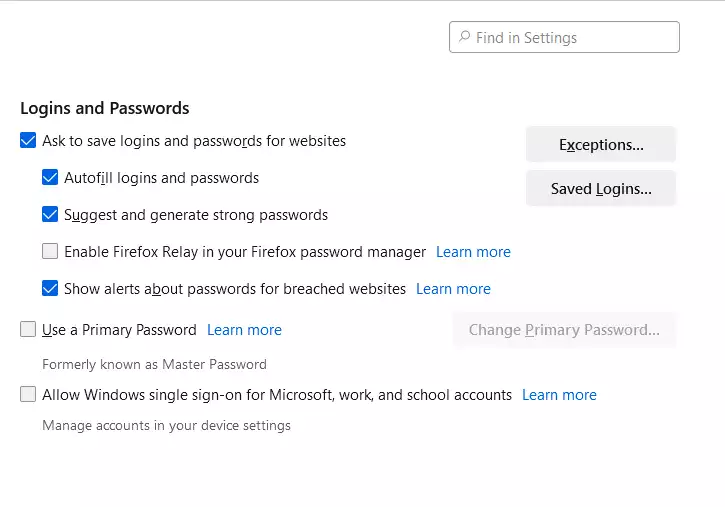Click the magnifier icon in search box
This screenshot has width=725, height=507.
pos(464,37)
